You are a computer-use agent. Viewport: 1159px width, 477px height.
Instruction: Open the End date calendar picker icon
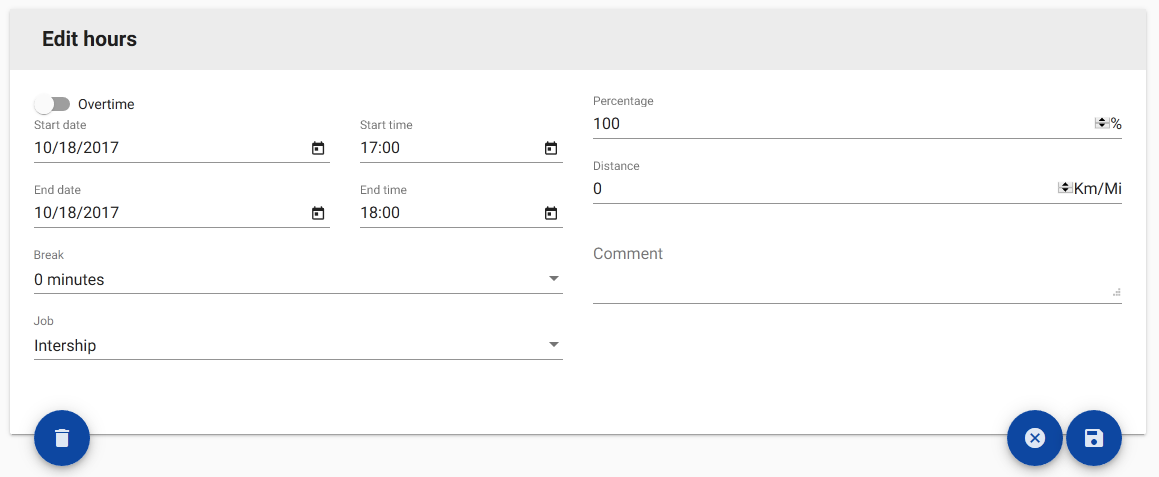[x=318, y=213]
